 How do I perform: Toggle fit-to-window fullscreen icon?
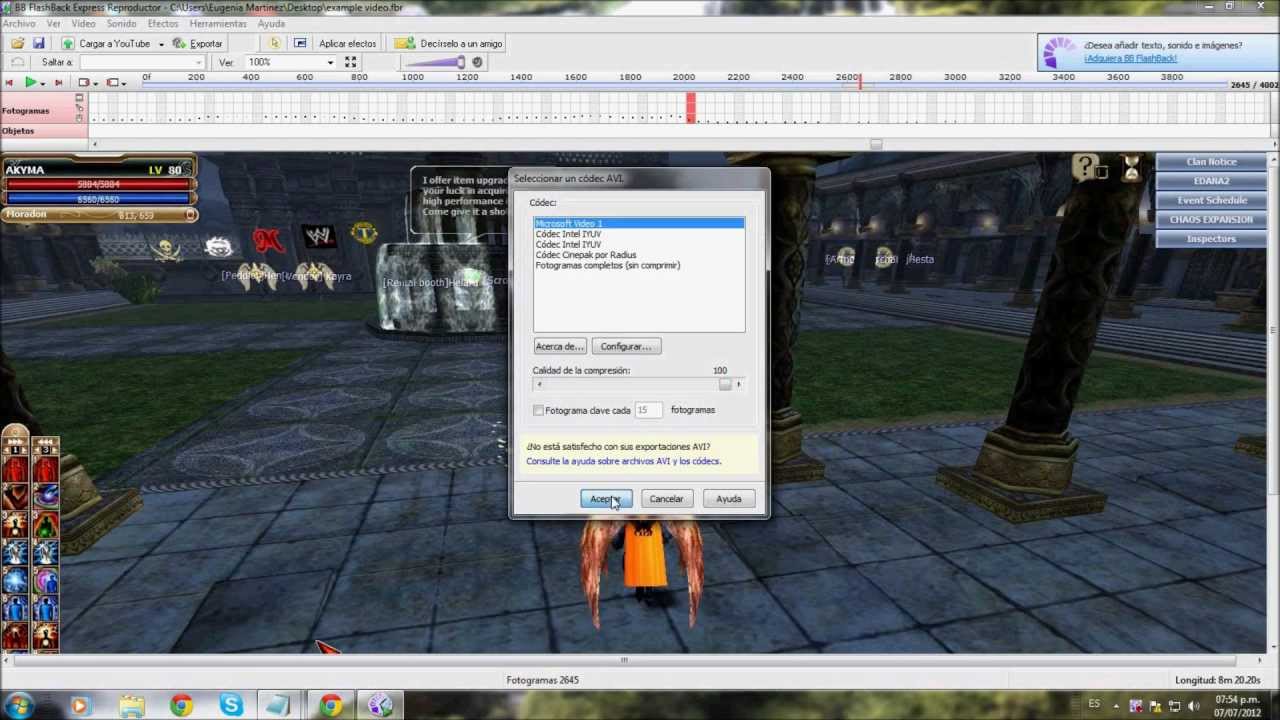tap(351, 62)
